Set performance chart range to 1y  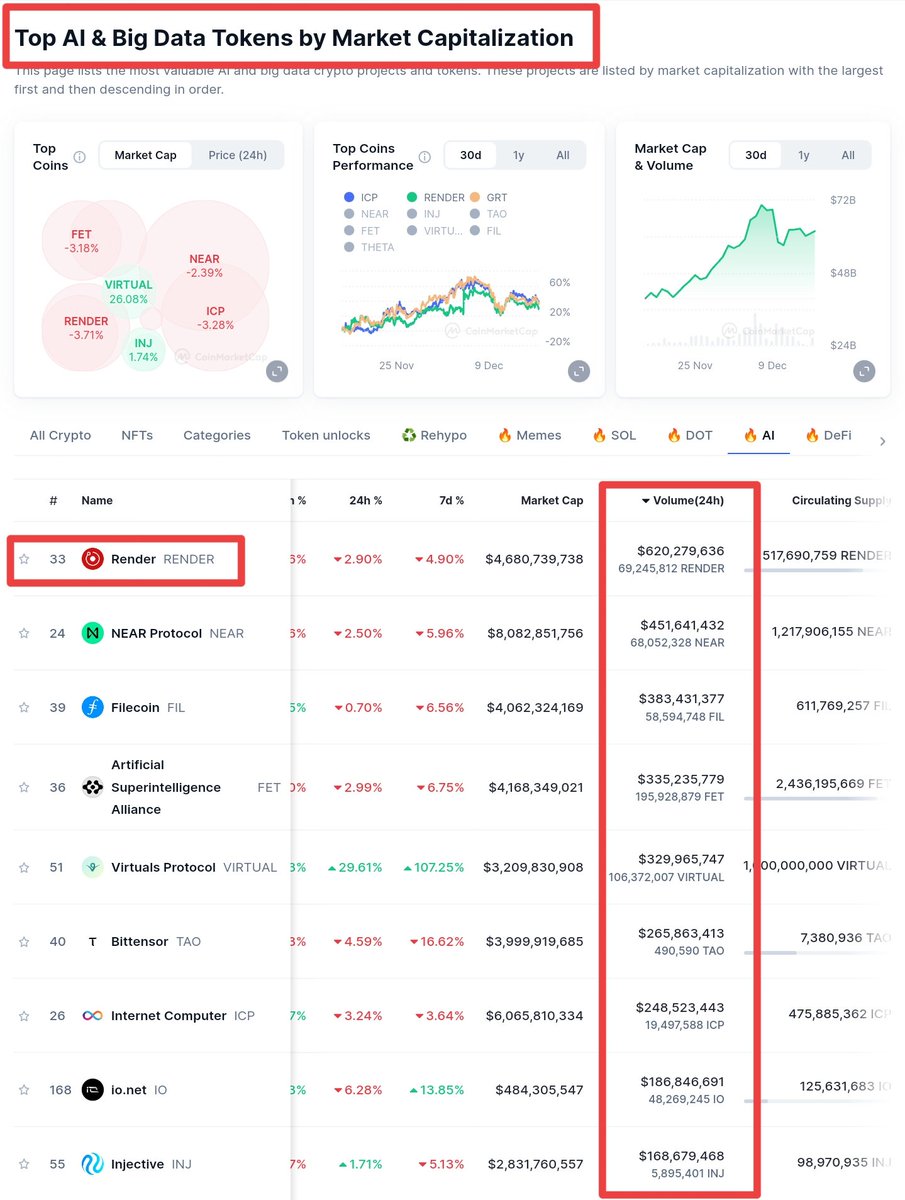pos(518,155)
